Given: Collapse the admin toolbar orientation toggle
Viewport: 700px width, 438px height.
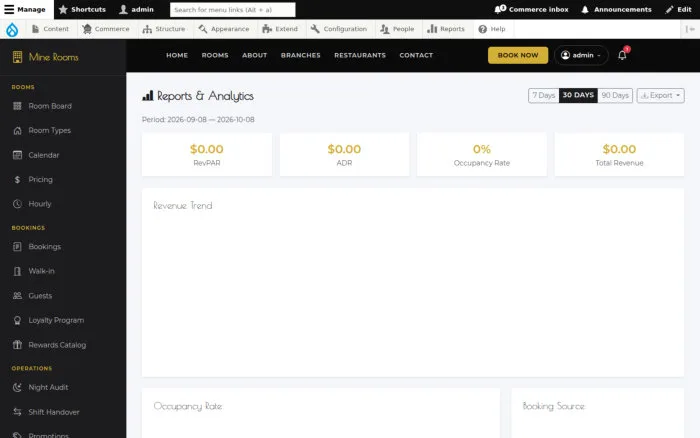Looking at the screenshot, I should click(690, 29).
